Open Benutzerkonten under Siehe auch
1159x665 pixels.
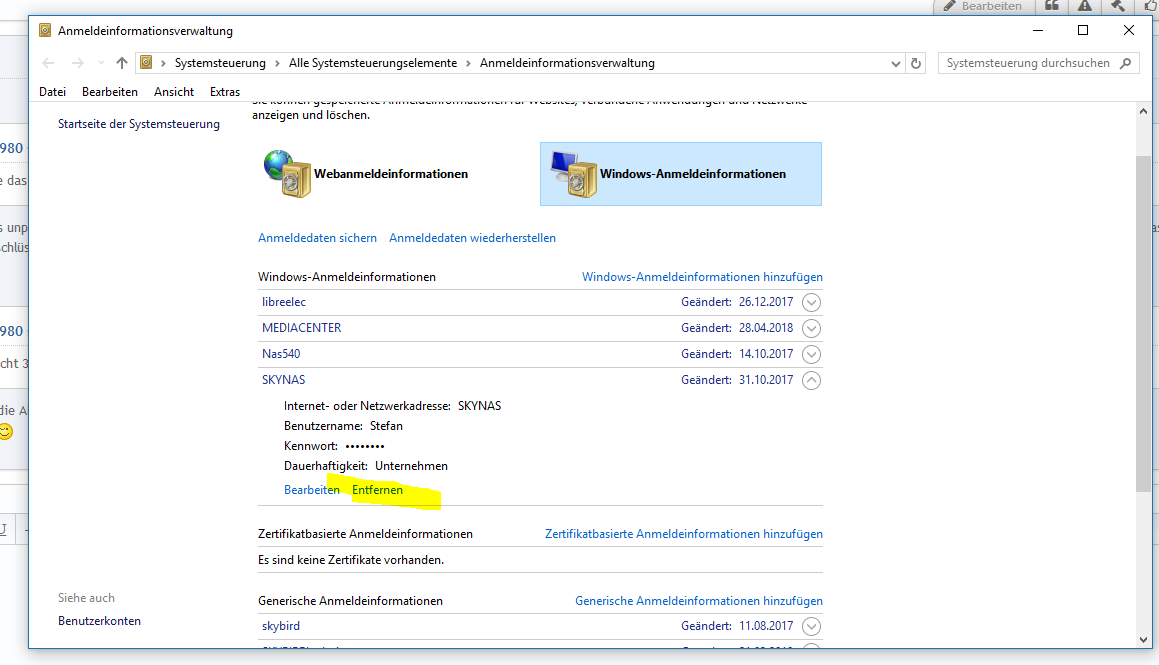99,621
